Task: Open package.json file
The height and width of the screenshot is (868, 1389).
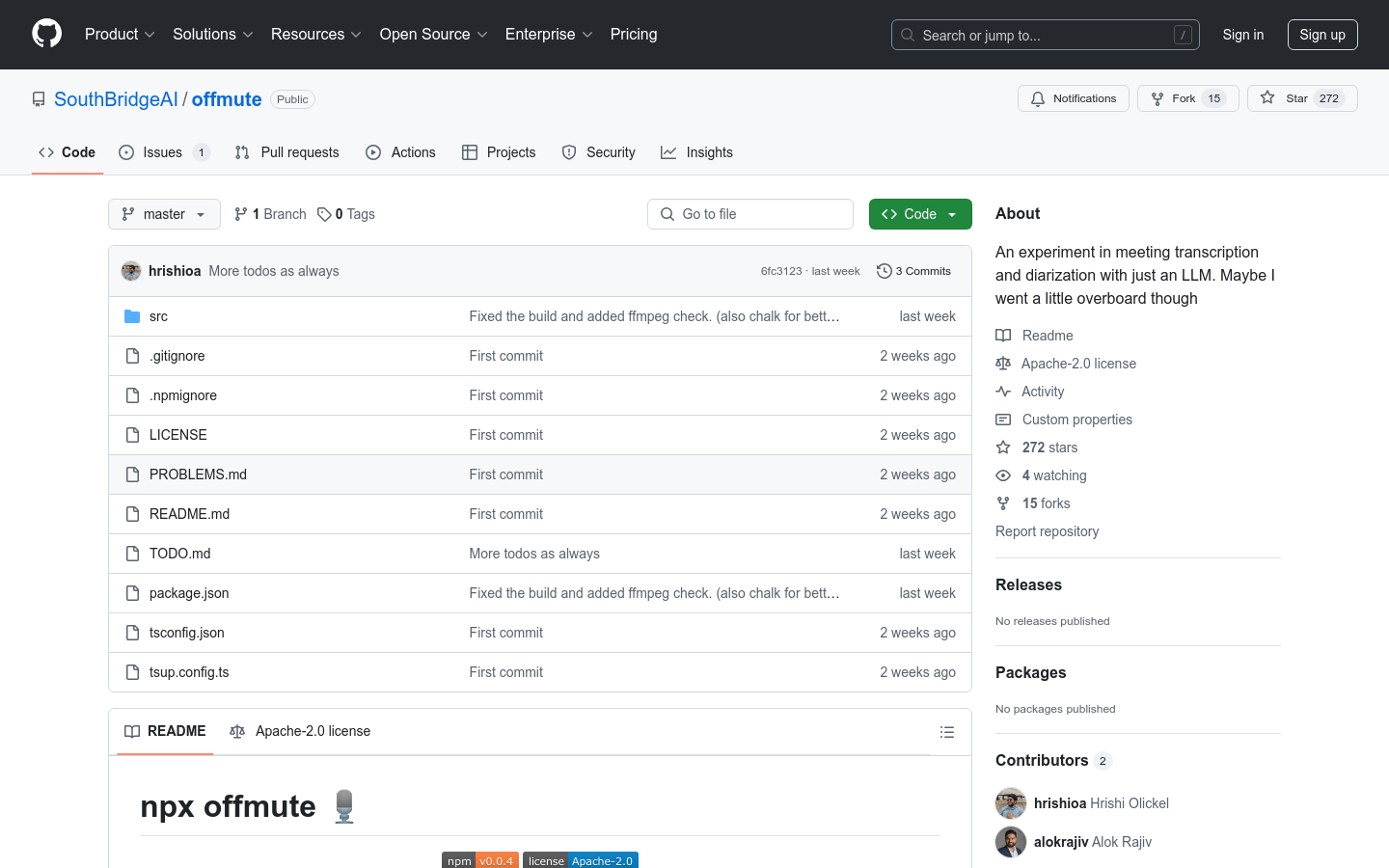Action: [189, 593]
